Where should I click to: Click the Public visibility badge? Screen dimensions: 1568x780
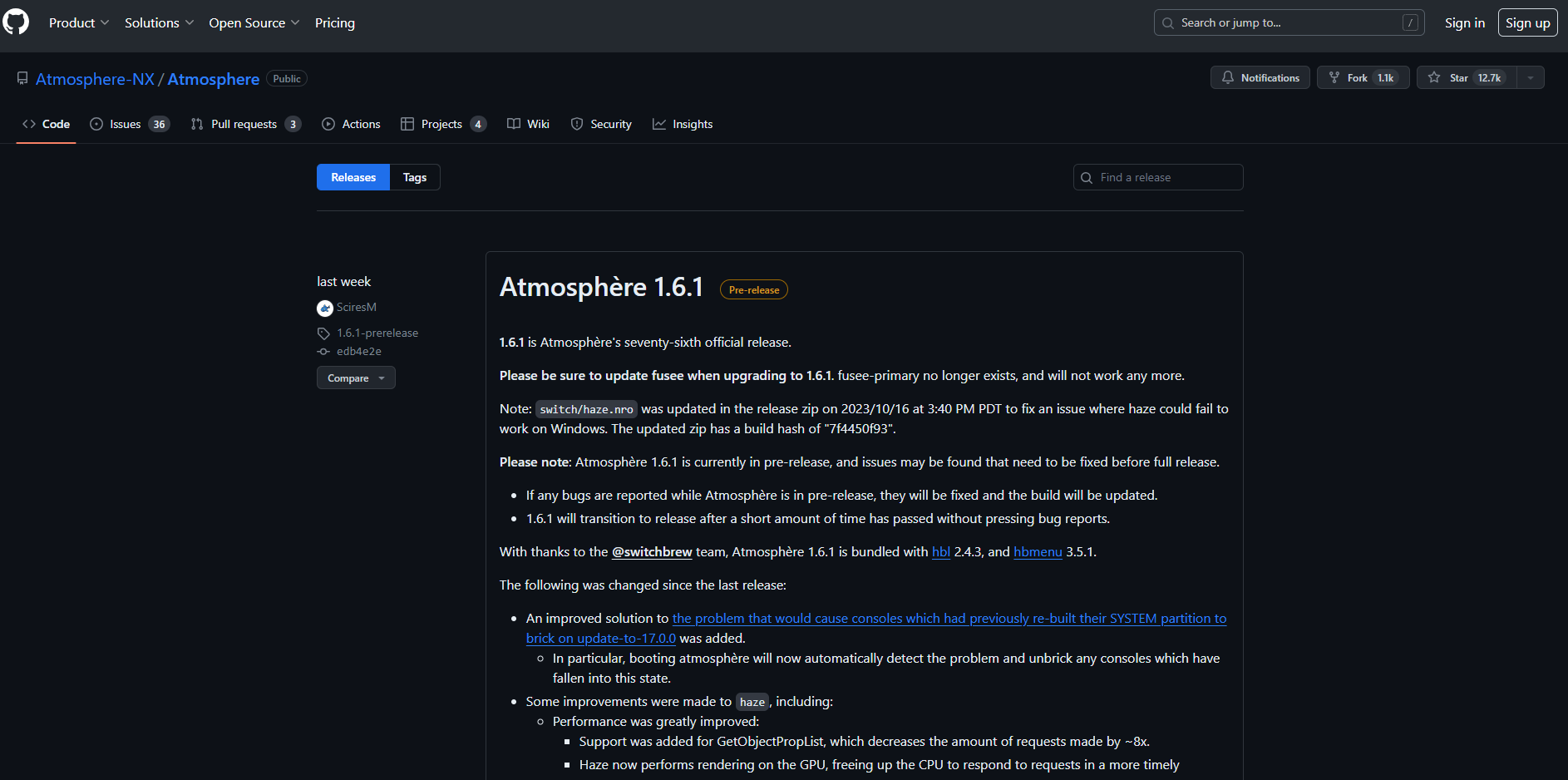pos(287,78)
